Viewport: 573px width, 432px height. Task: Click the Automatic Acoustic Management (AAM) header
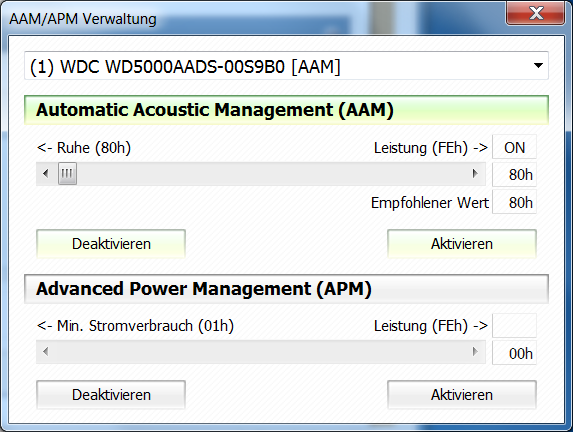point(286,110)
